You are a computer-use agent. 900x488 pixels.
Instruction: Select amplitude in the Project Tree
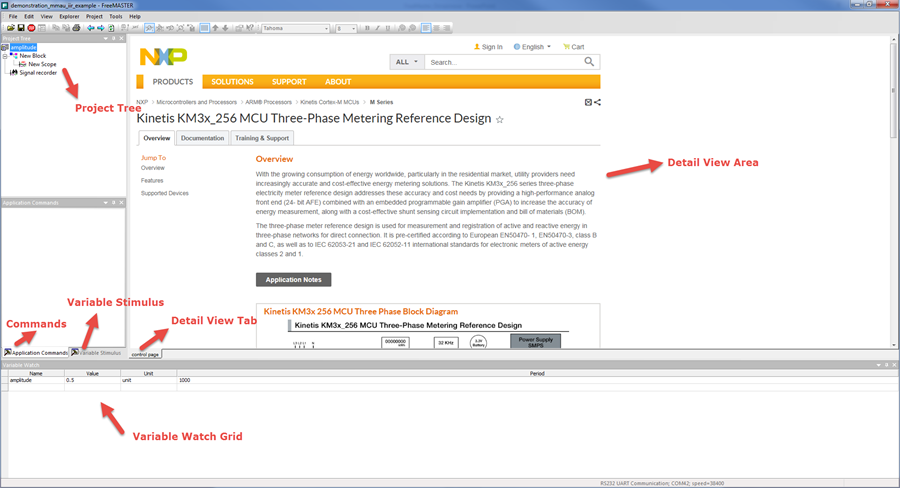(23, 48)
